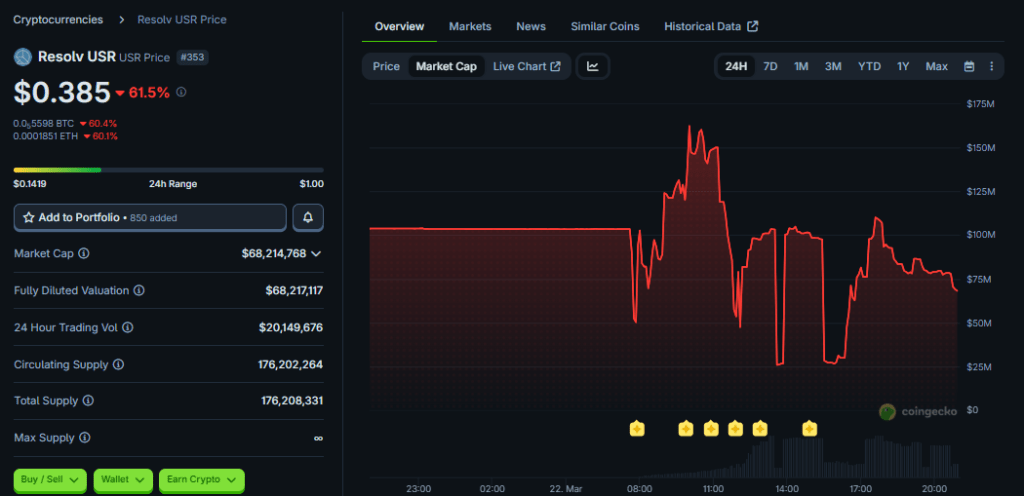1024x496 pixels.
Task: Open the calendar date range picker
Action: click(969, 67)
